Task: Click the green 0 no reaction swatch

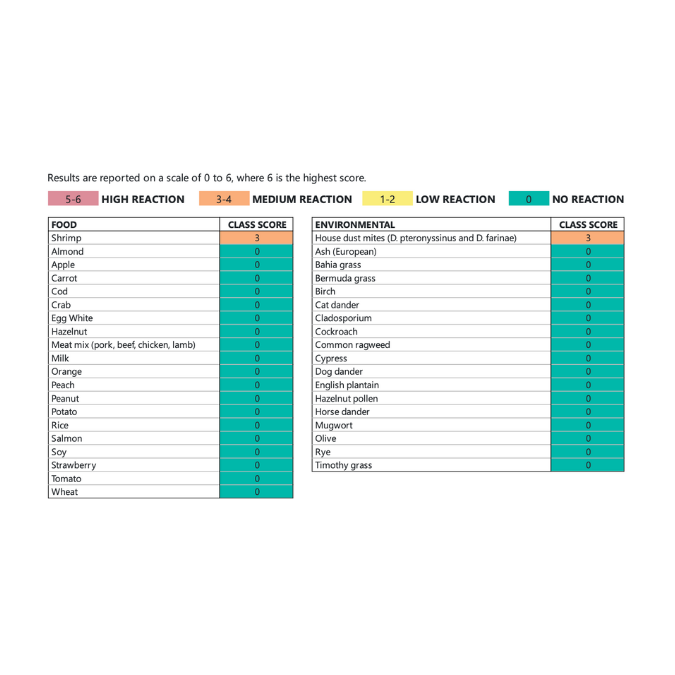Action: 527,199
